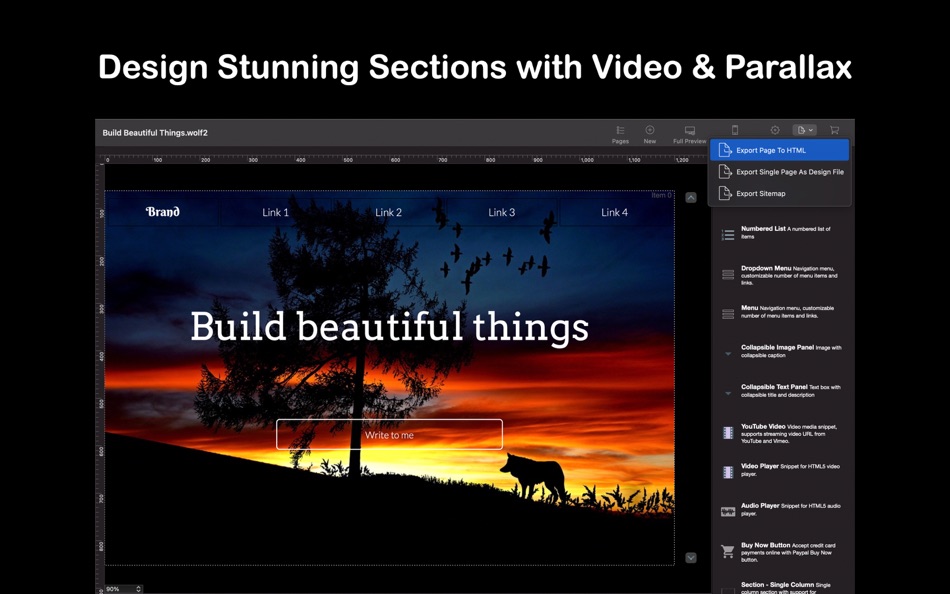Image resolution: width=950 pixels, height=594 pixels.
Task: Click Link 2 in the canvas navigation
Action: (x=388, y=212)
